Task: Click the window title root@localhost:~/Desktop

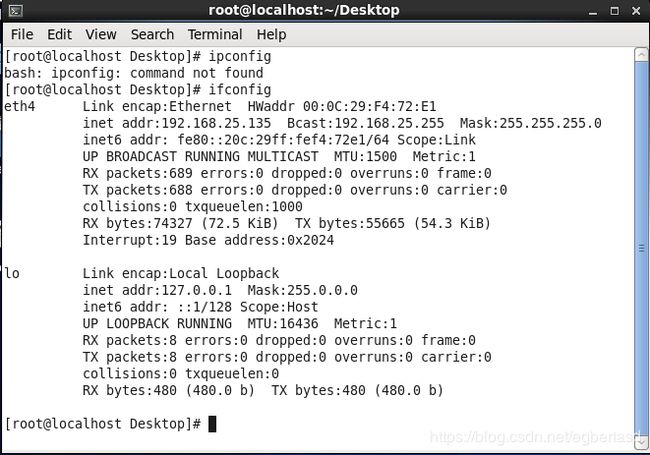Action: (303, 10)
